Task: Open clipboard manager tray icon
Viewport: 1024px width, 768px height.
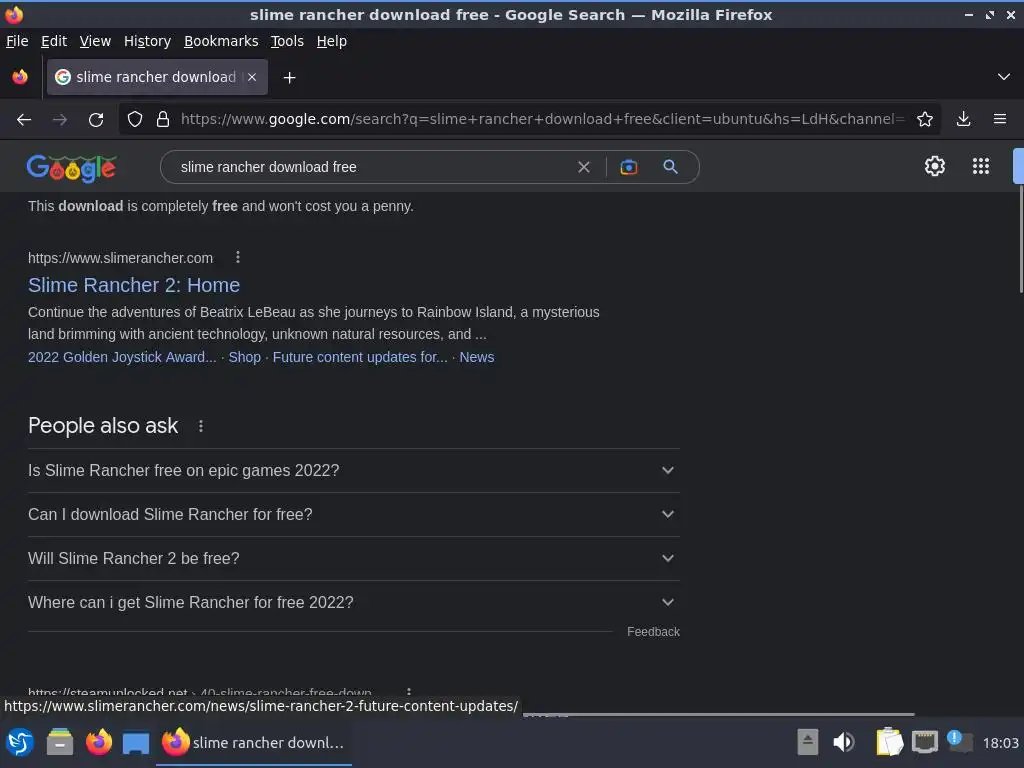Action: (x=889, y=742)
